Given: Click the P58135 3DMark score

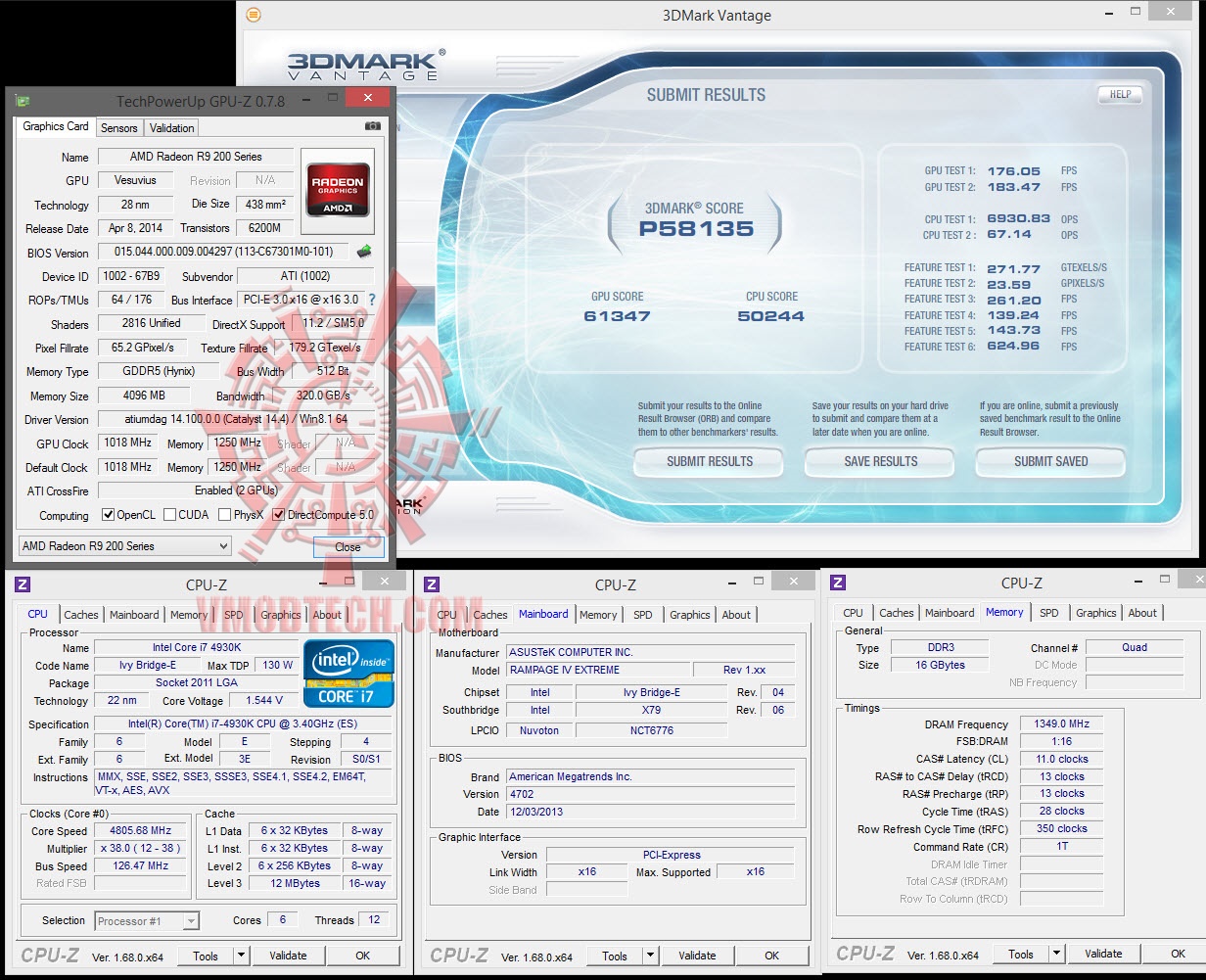Looking at the screenshot, I should pos(696,229).
